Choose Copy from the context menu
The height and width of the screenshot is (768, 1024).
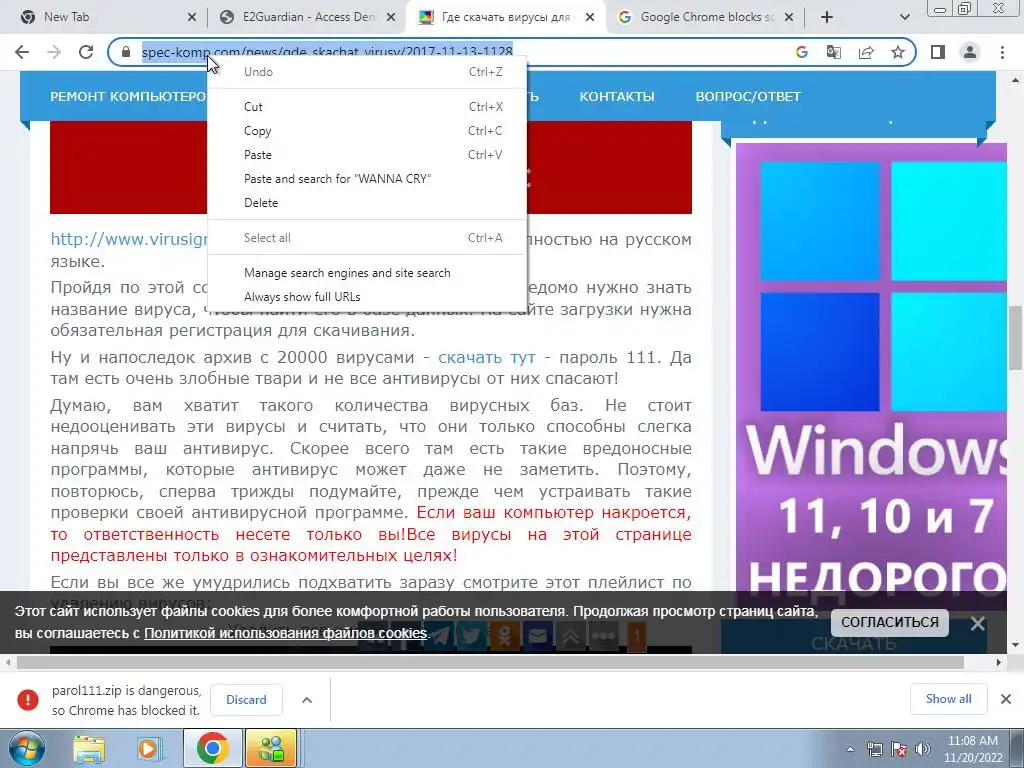pyautogui.click(x=367, y=131)
